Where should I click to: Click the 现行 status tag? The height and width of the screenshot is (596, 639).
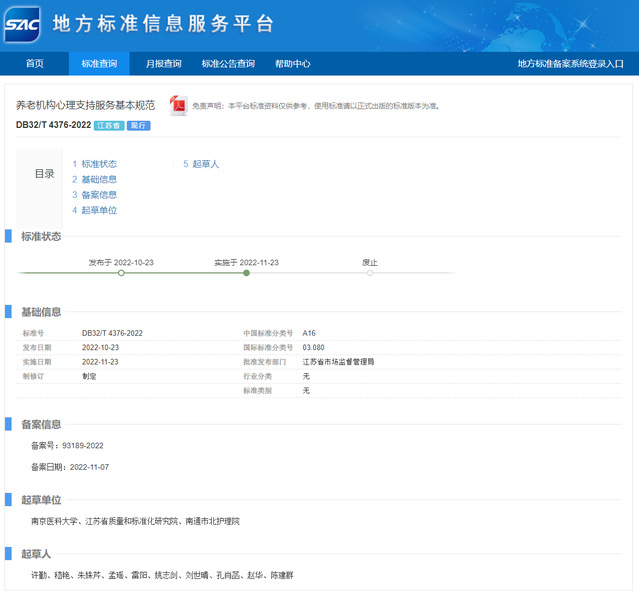click(139, 126)
